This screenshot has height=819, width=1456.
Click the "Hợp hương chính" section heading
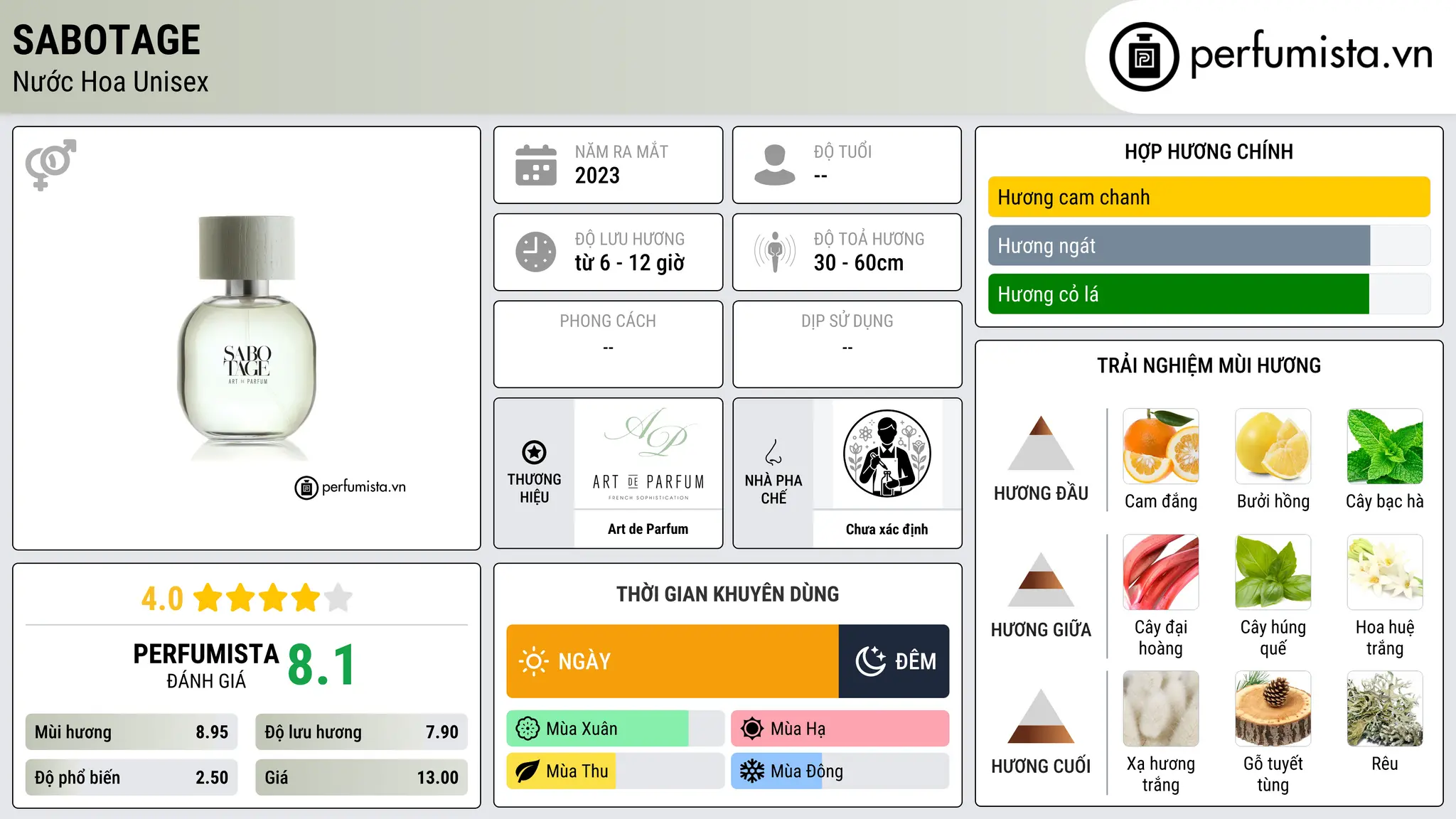coord(1209,151)
